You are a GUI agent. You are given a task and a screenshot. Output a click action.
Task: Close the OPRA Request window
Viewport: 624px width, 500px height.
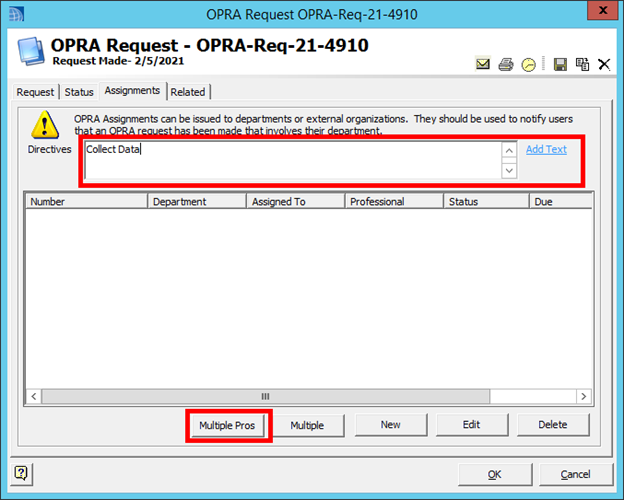(x=603, y=10)
